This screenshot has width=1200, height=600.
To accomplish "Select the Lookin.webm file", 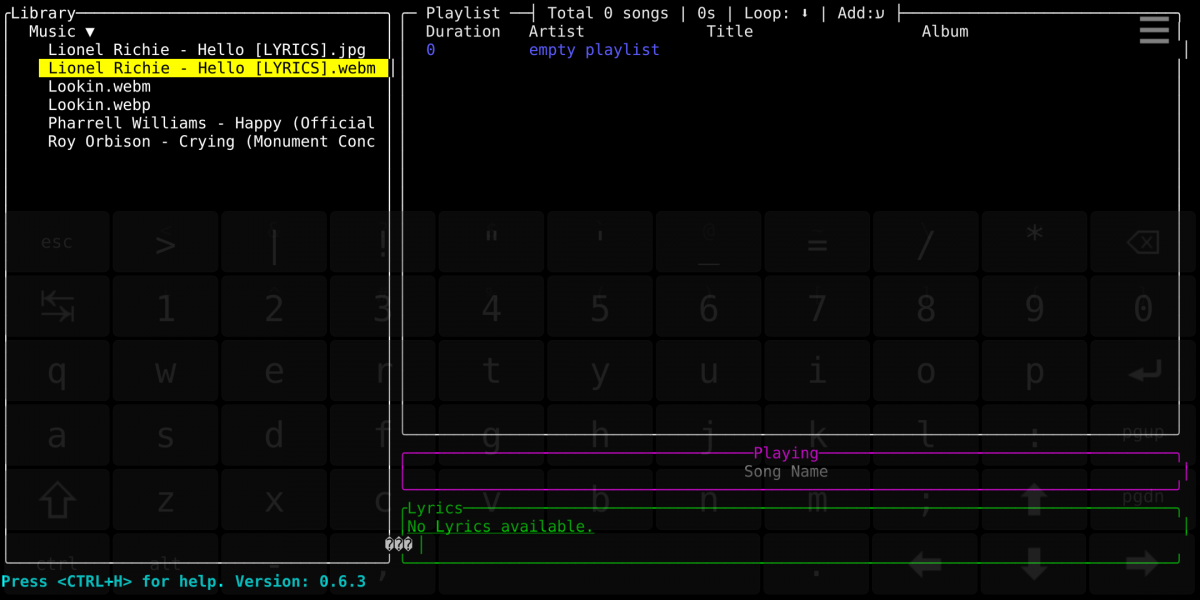I will click(x=99, y=87).
